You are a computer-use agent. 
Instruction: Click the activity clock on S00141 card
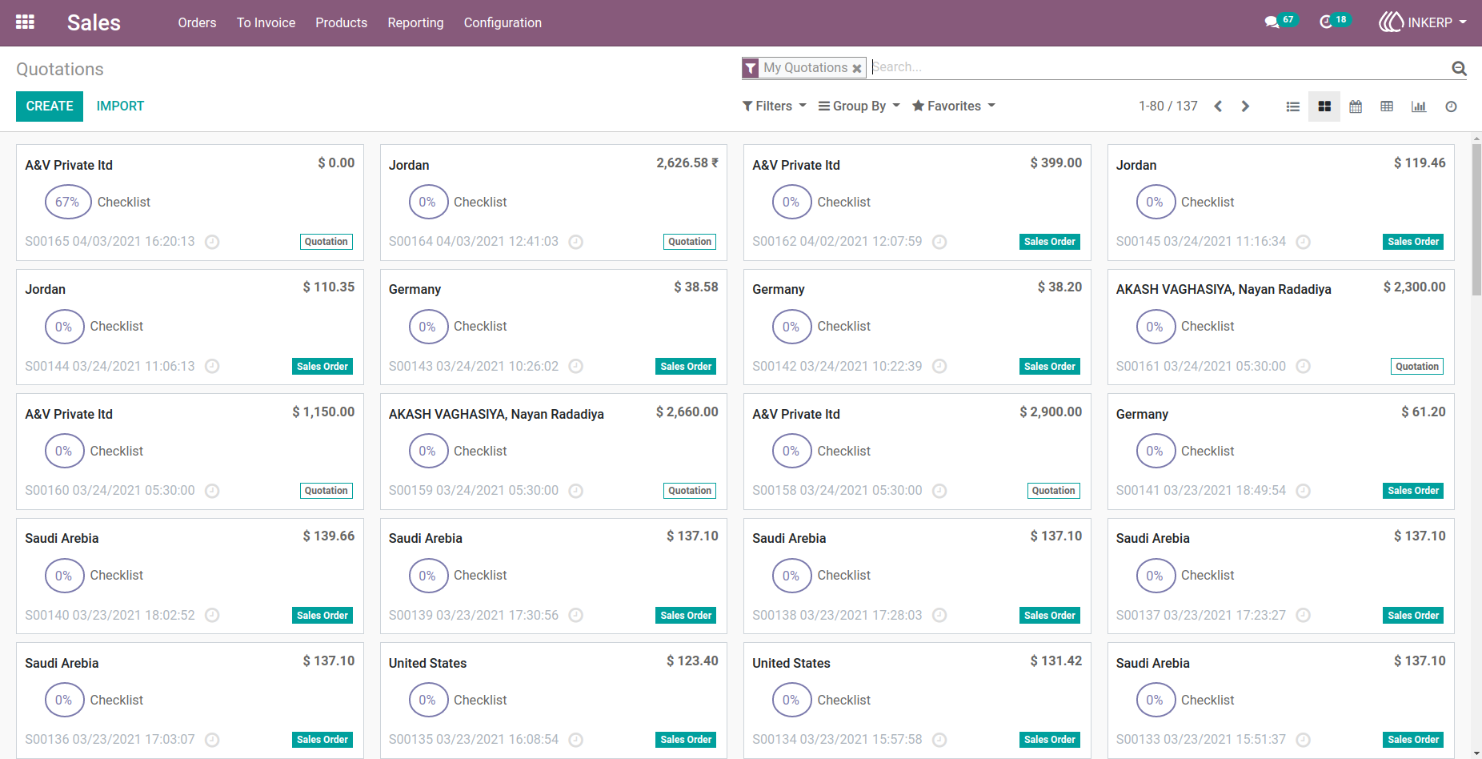click(x=1303, y=491)
